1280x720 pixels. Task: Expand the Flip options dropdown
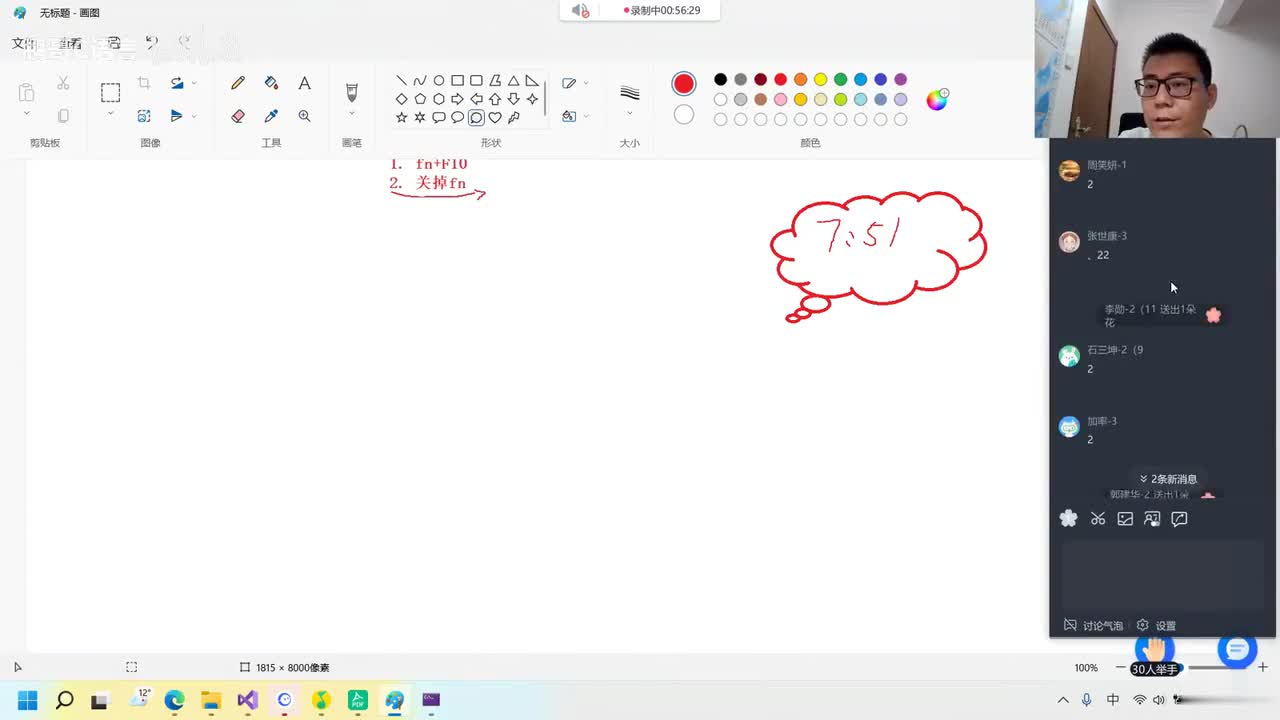pos(194,116)
